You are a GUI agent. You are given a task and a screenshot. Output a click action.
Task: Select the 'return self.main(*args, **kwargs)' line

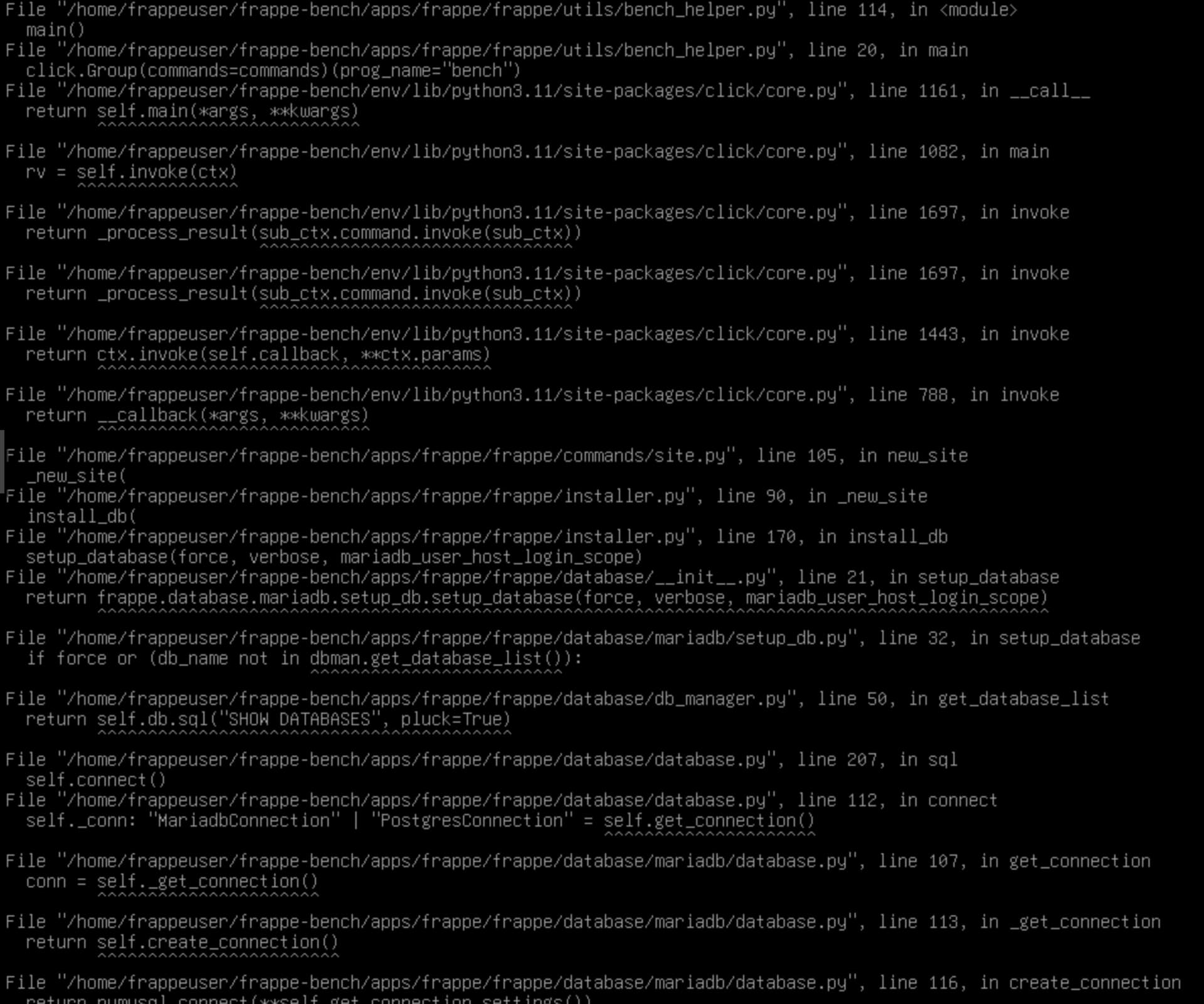(x=192, y=112)
